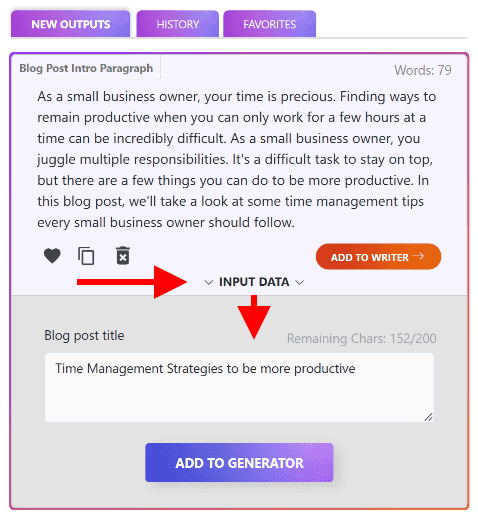Copy the generated paragraph with the copy icon

point(86,256)
